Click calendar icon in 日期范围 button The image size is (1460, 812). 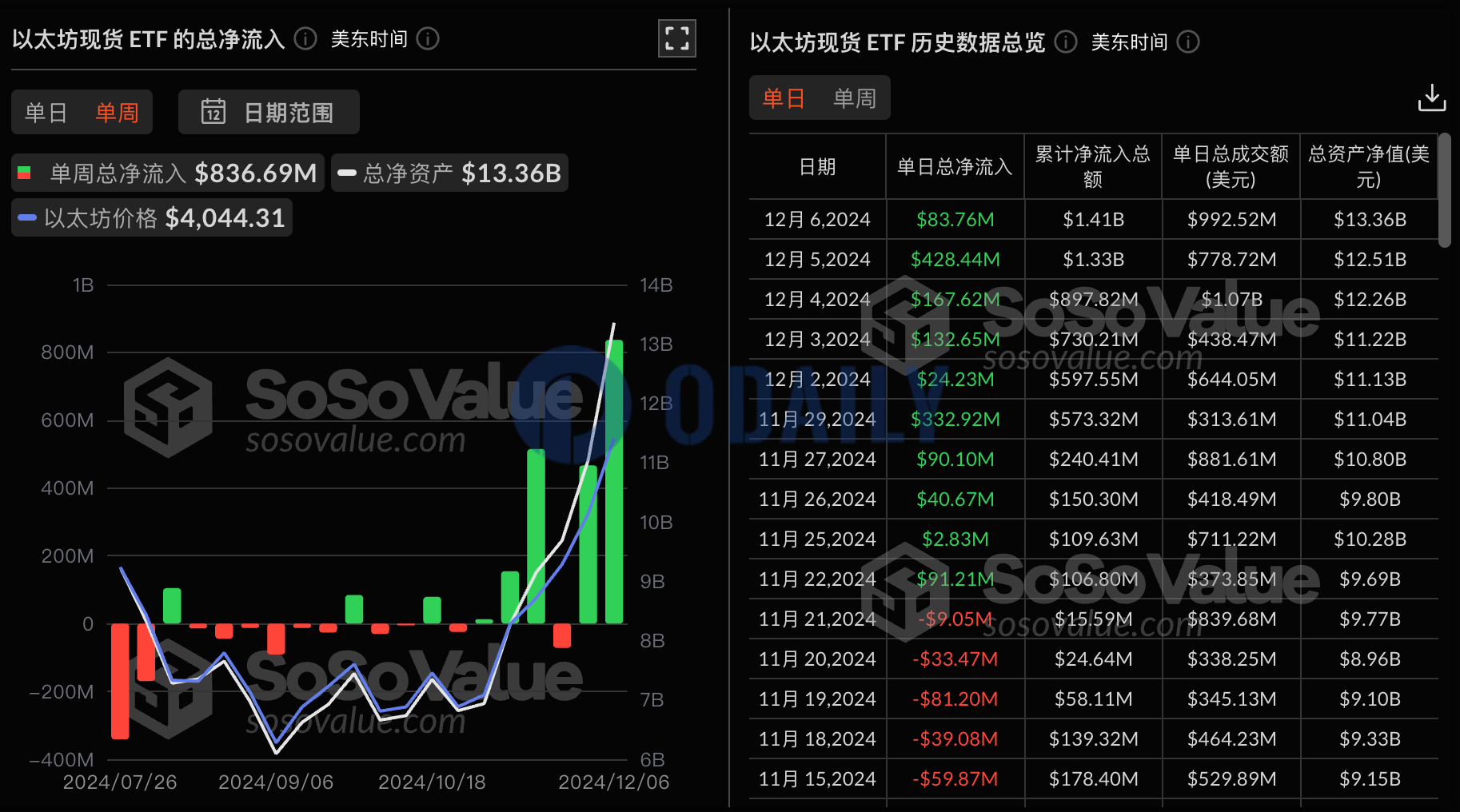click(x=213, y=112)
